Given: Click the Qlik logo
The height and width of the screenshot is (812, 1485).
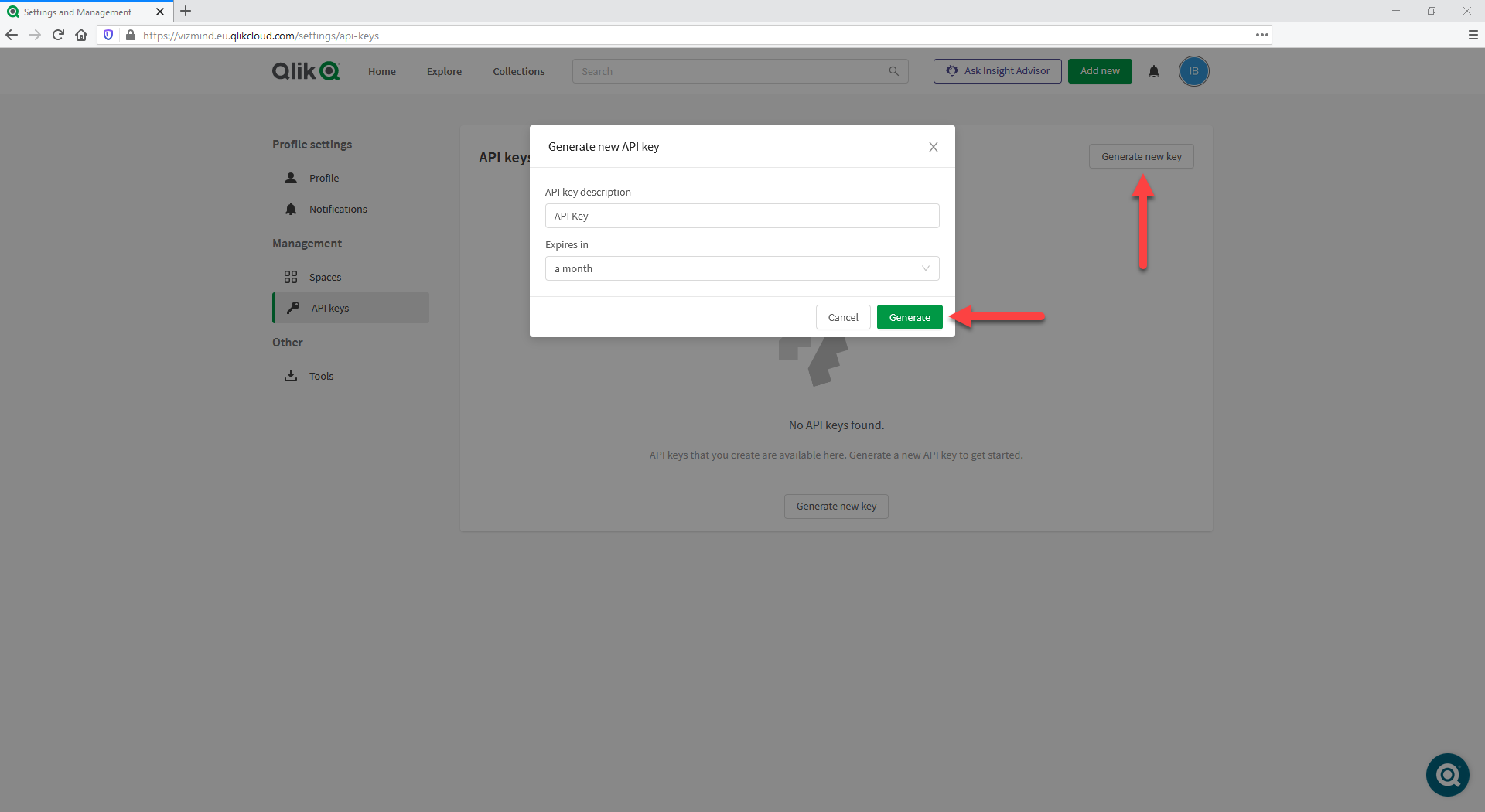Looking at the screenshot, I should coord(306,71).
